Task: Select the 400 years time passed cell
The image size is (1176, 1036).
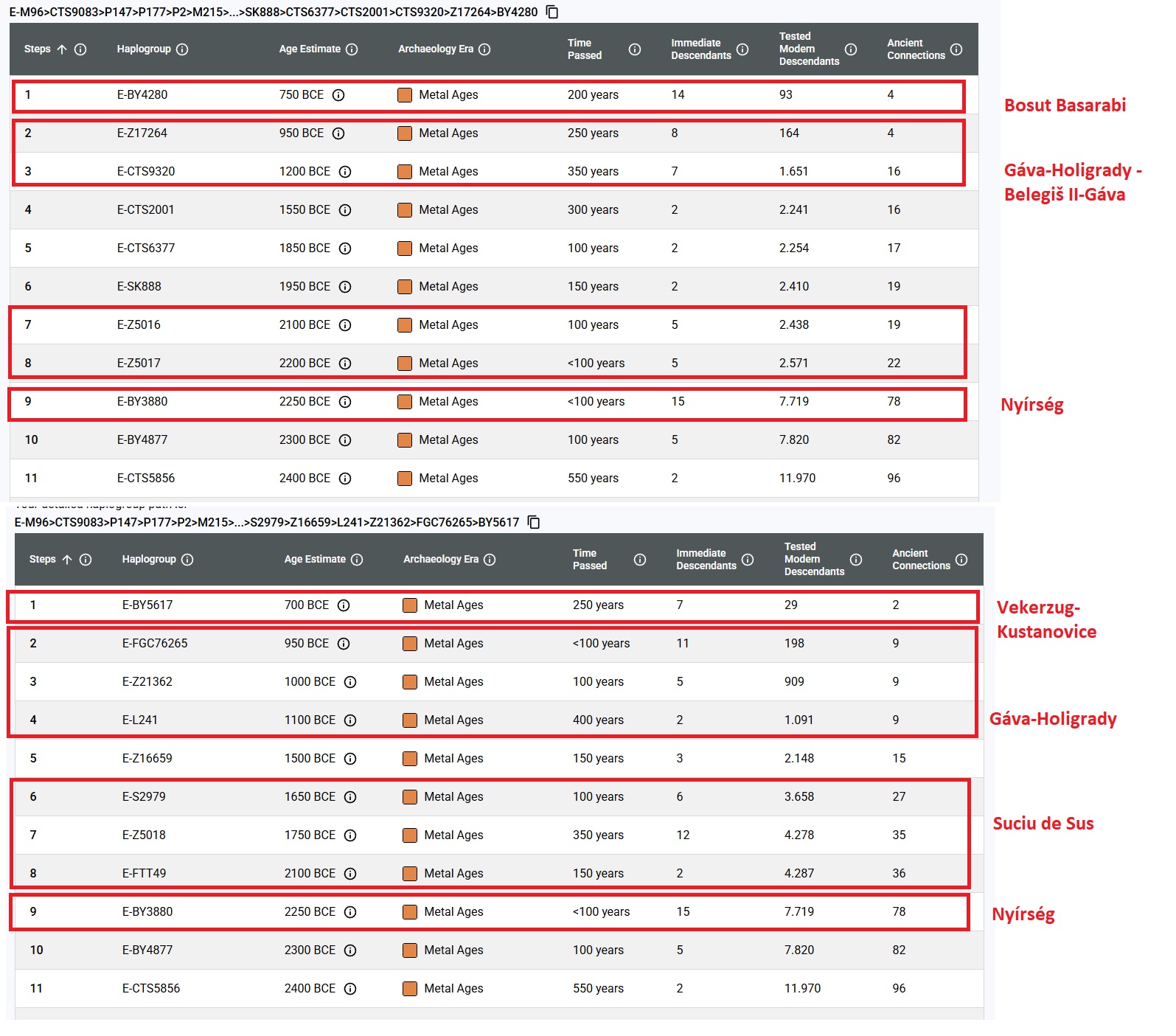Action: pyautogui.click(x=598, y=720)
